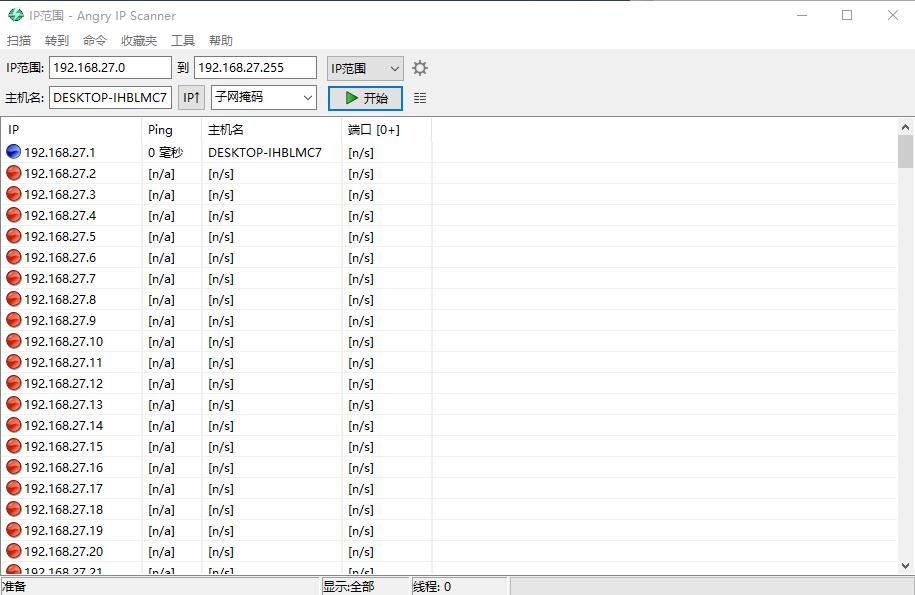Viewport: 915px width, 595px height.
Task: Click the red status icon of 192.168.27.2
Action: pyautogui.click(x=12, y=173)
